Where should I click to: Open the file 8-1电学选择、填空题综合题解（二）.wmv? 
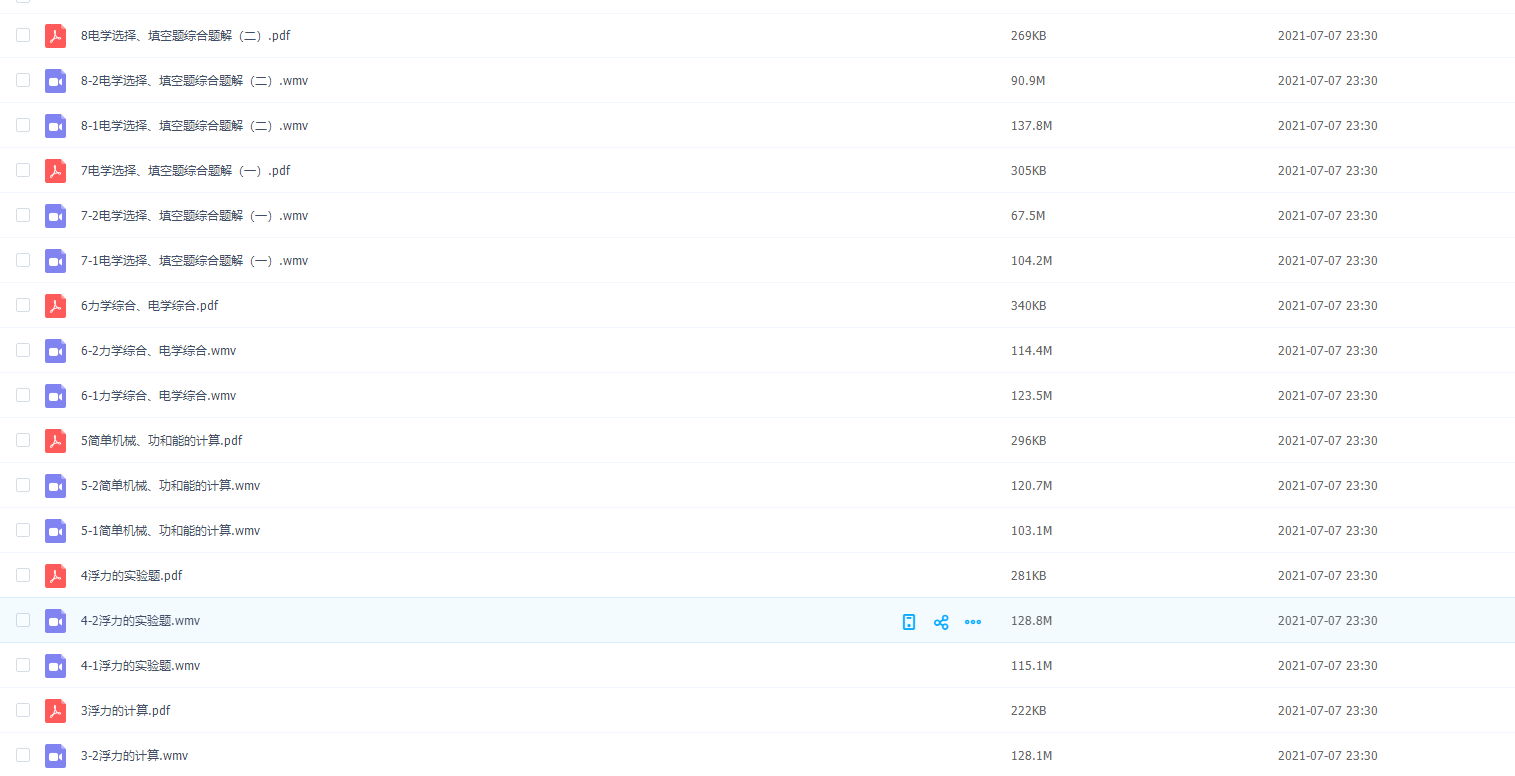[194, 126]
